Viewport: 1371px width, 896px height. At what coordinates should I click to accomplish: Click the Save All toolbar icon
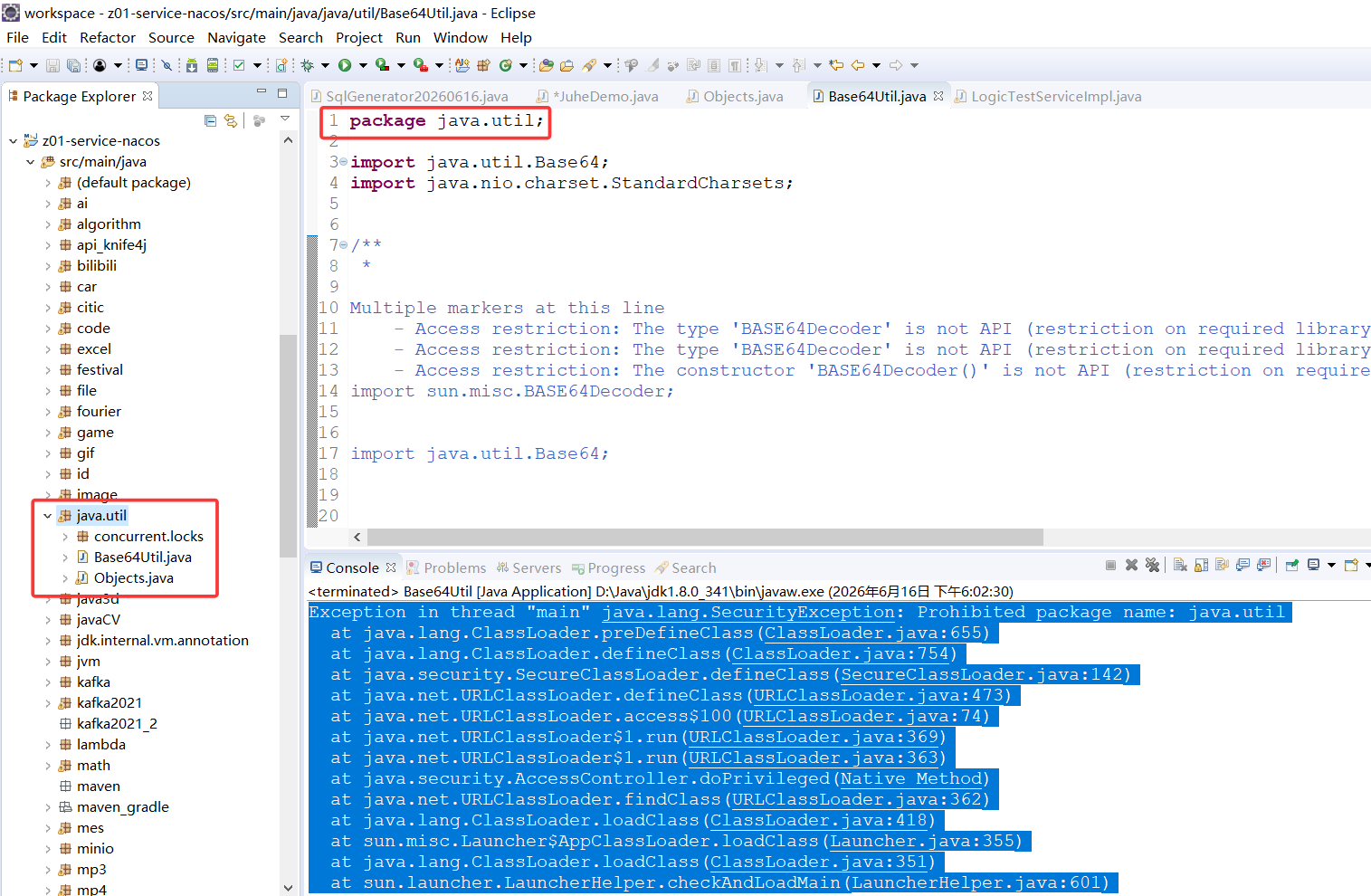pyautogui.click(x=73, y=65)
